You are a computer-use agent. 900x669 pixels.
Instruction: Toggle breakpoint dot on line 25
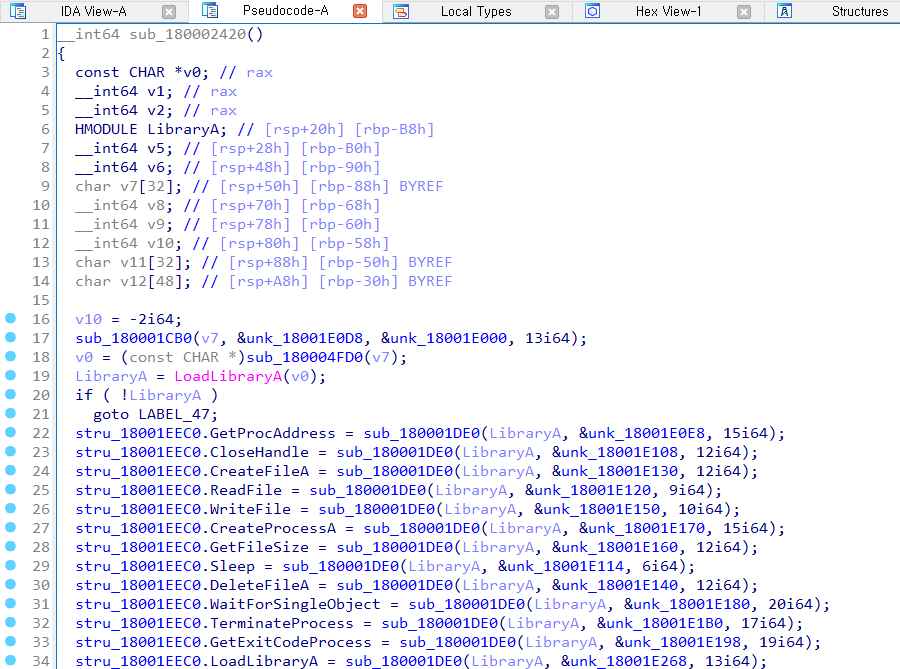[x=10, y=488]
